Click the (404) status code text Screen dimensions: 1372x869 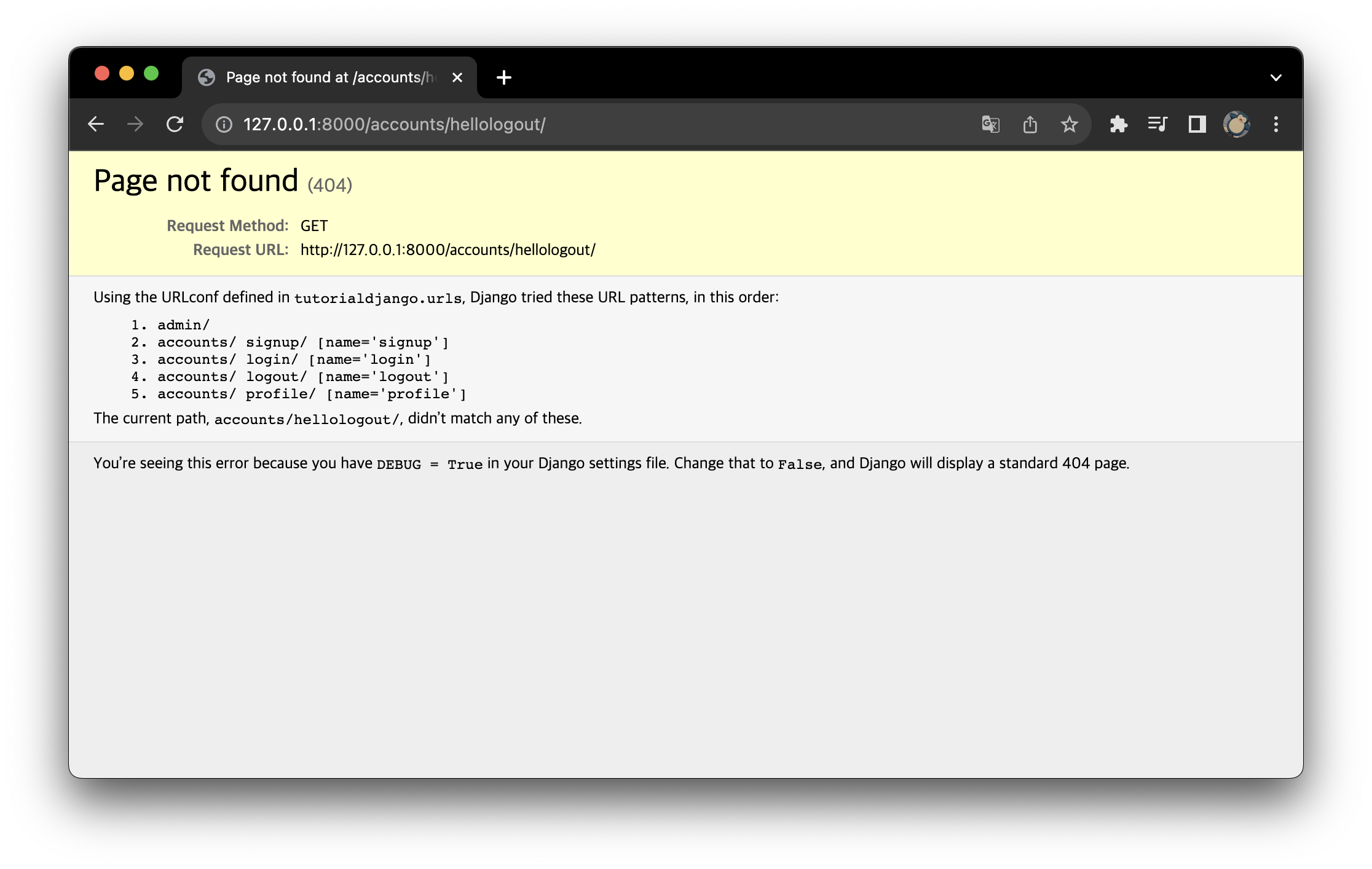[330, 186]
